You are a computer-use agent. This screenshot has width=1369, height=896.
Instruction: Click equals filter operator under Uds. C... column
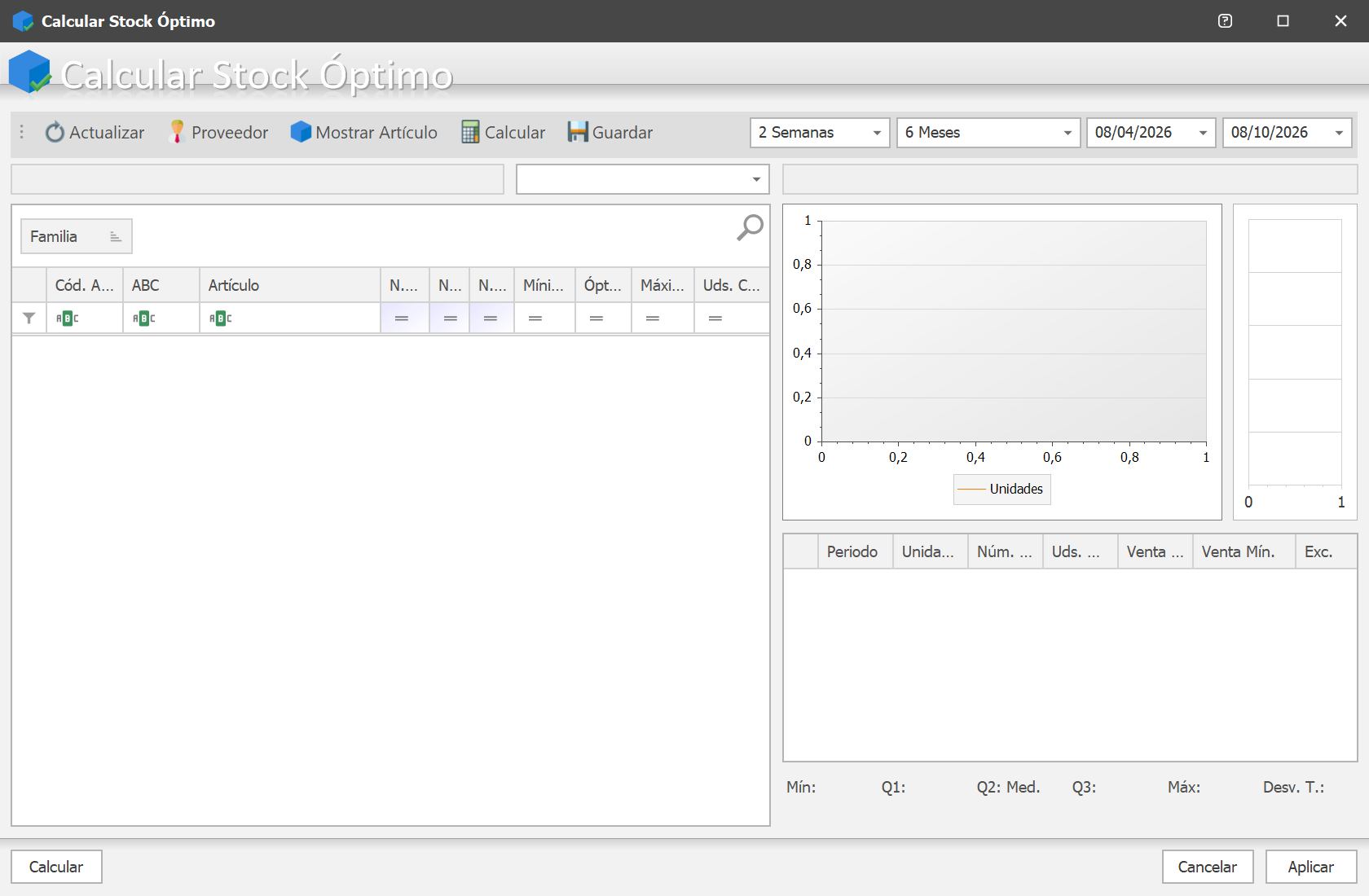click(715, 318)
